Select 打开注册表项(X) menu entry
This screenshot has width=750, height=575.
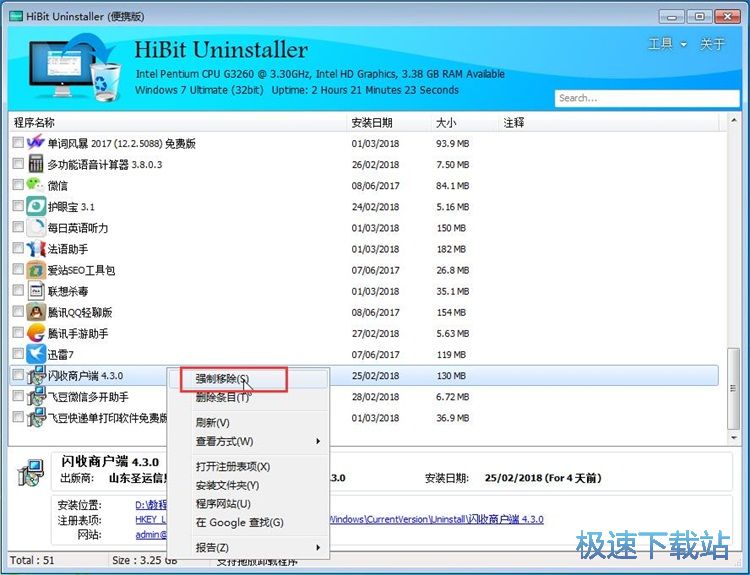click(248, 466)
